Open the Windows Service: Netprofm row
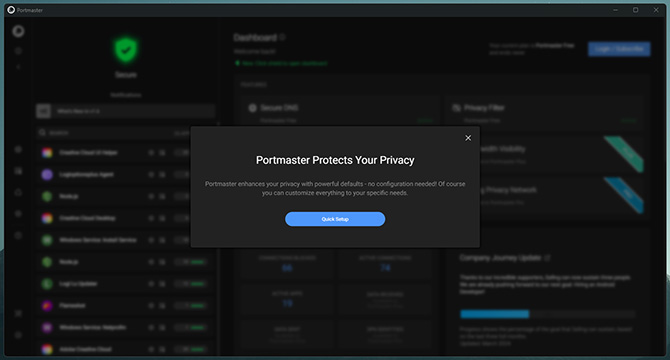This screenshot has height=360, width=670. point(125,328)
